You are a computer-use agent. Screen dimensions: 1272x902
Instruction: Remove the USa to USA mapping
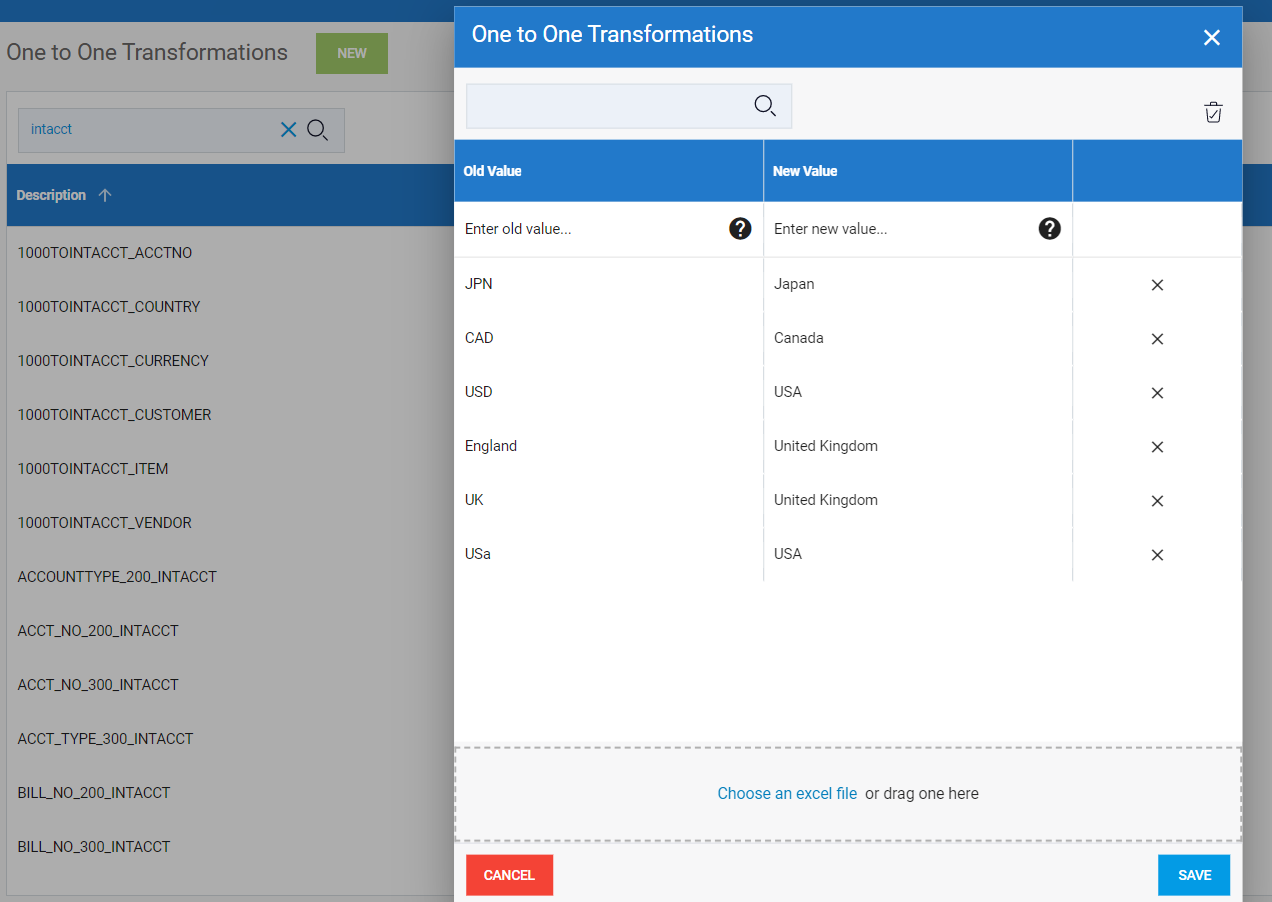click(1157, 555)
